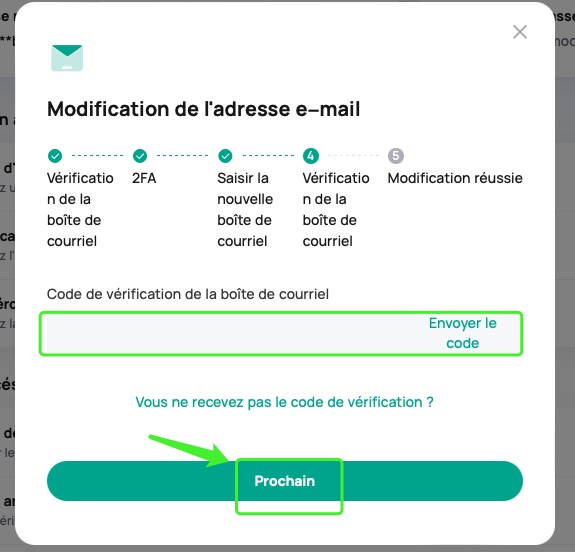Click the 2FA step label
Viewport: 575px width, 552px height.
tap(144, 178)
